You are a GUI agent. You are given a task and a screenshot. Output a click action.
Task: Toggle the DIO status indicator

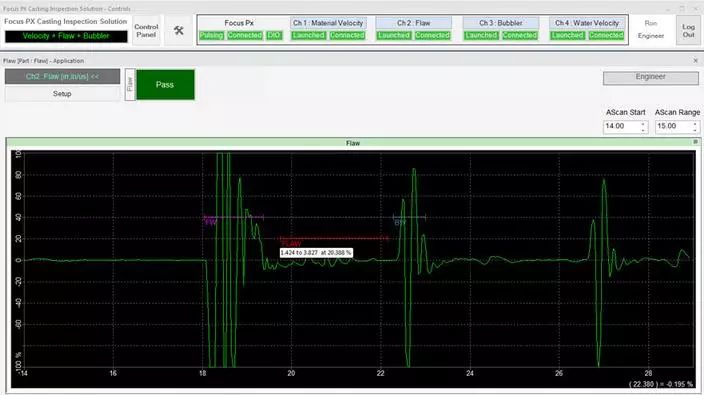click(x=274, y=35)
